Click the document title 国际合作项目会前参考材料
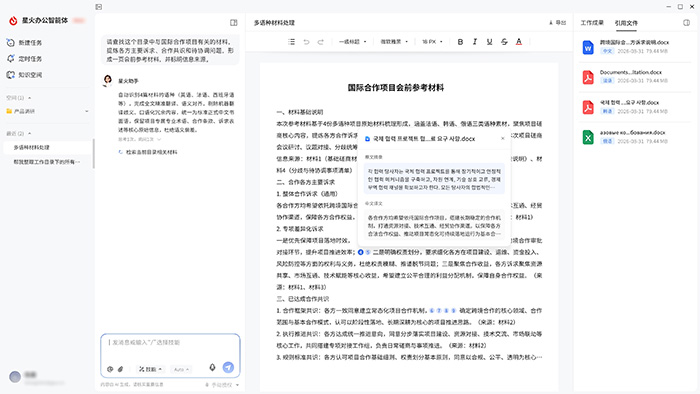The width and height of the screenshot is (700, 394). pyautogui.click(x=396, y=88)
